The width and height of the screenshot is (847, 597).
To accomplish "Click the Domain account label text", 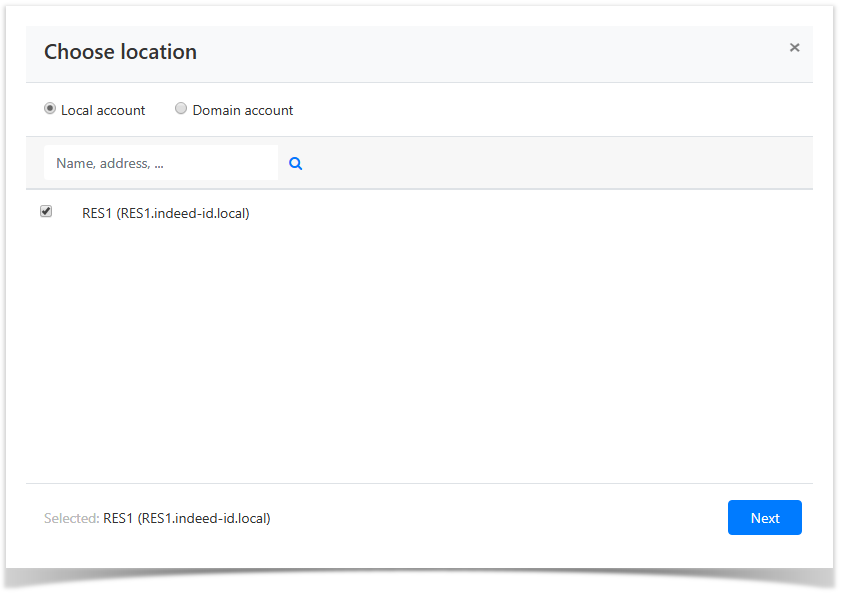I will tap(243, 110).
